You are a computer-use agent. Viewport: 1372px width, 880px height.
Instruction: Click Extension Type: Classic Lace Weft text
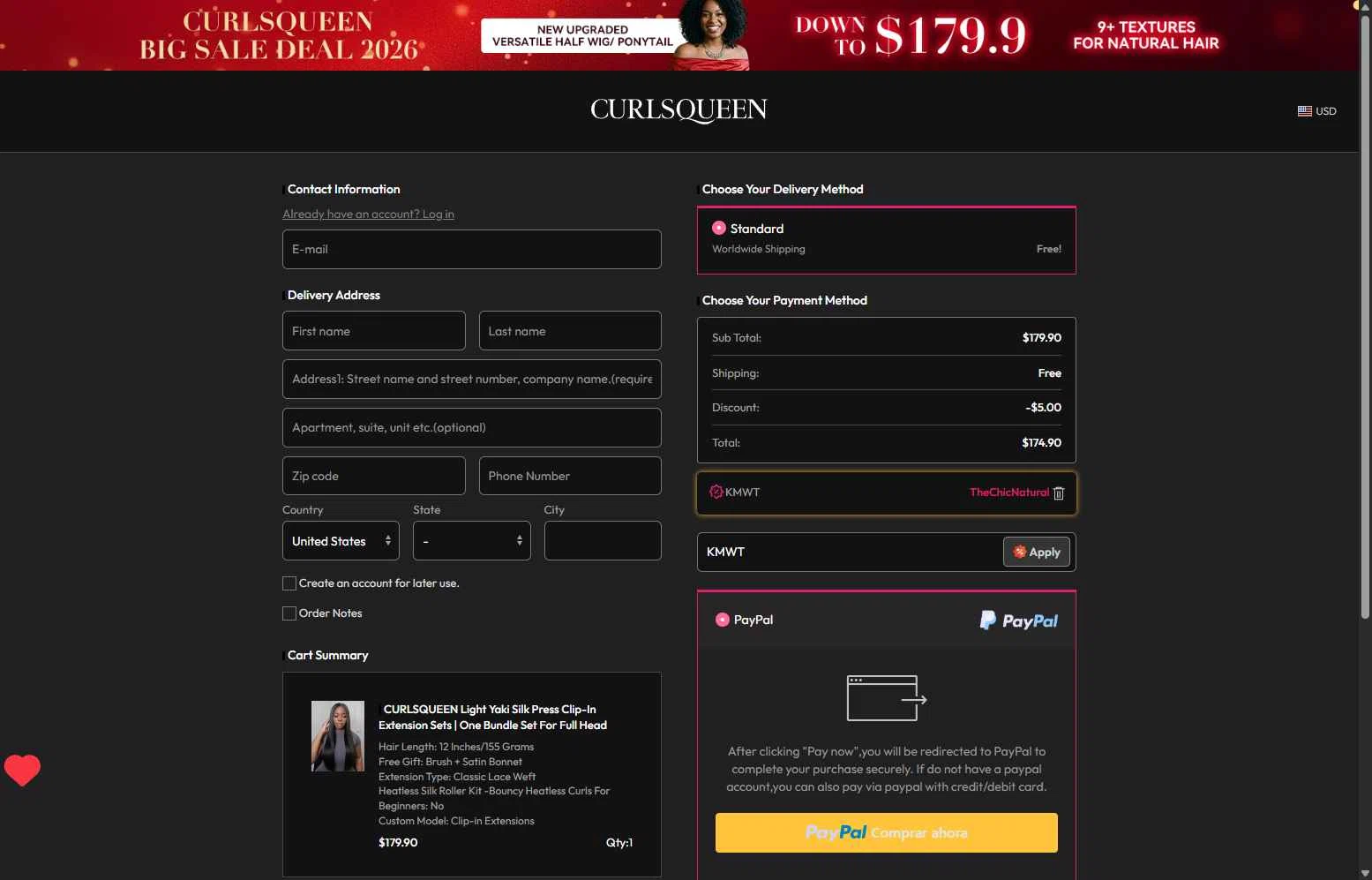point(457,777)
